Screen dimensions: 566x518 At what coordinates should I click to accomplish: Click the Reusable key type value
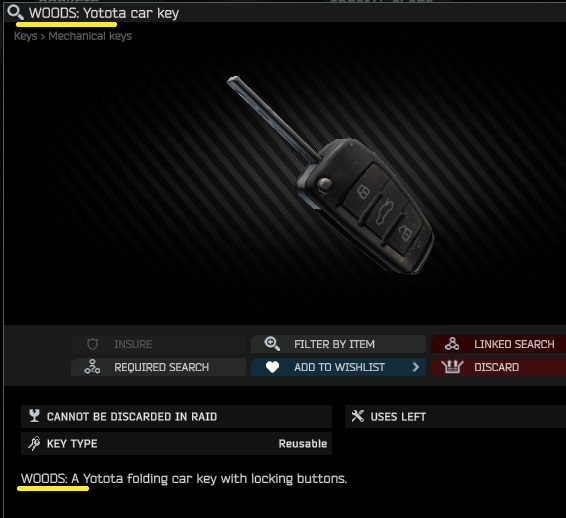pos(302,444)
